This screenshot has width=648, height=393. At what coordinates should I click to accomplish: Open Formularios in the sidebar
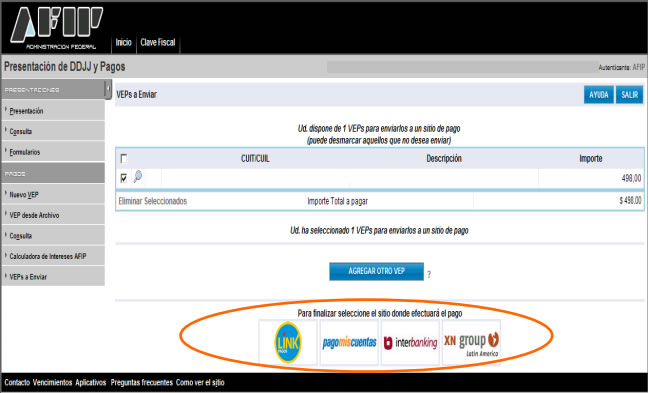click(x=25, y=152)
